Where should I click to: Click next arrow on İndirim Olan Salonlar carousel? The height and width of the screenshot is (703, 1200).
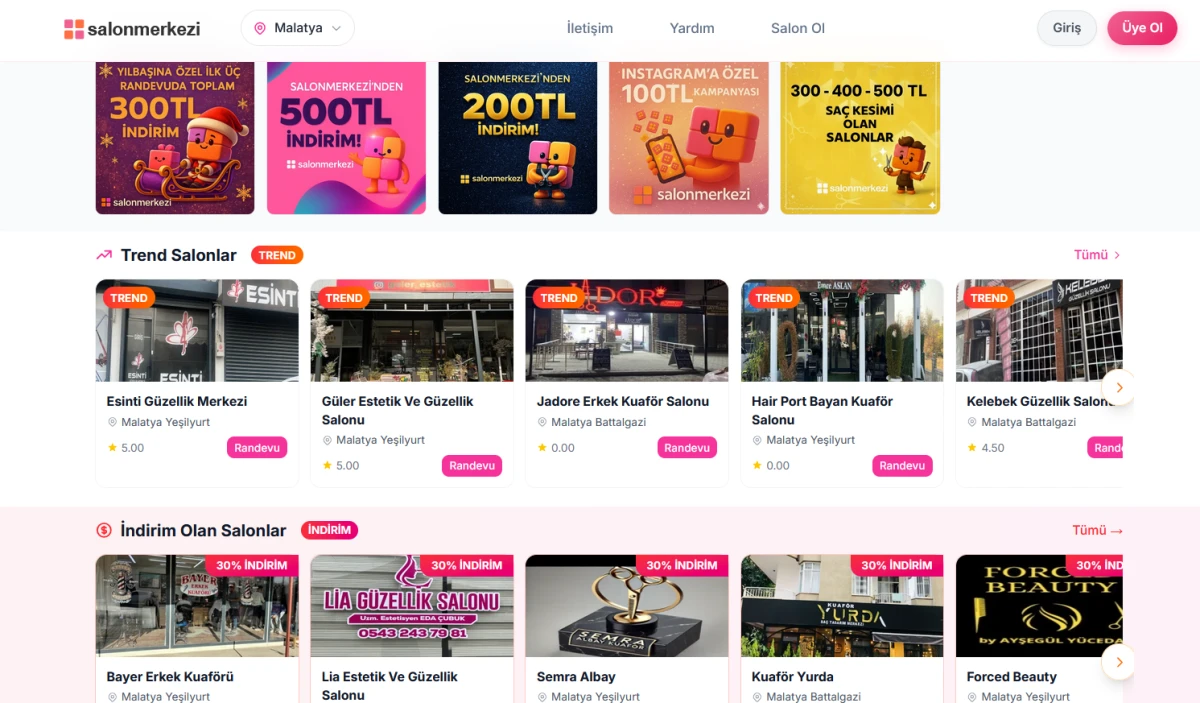click(x=1119, y=662)
